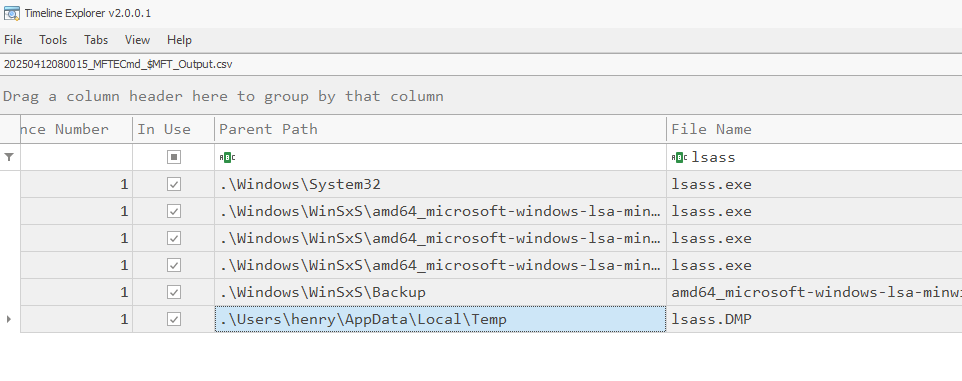
Task: Select the MFTECmd_$MFT_Output.csv tab
Action: pos(118,64)
